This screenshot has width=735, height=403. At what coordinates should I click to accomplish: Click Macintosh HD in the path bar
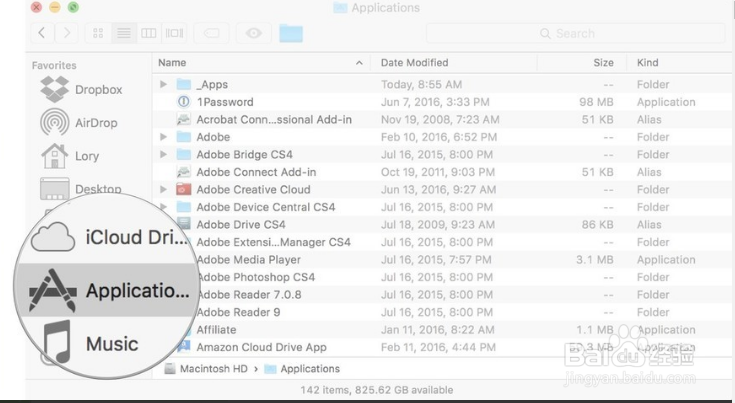[x=207, y=369]
